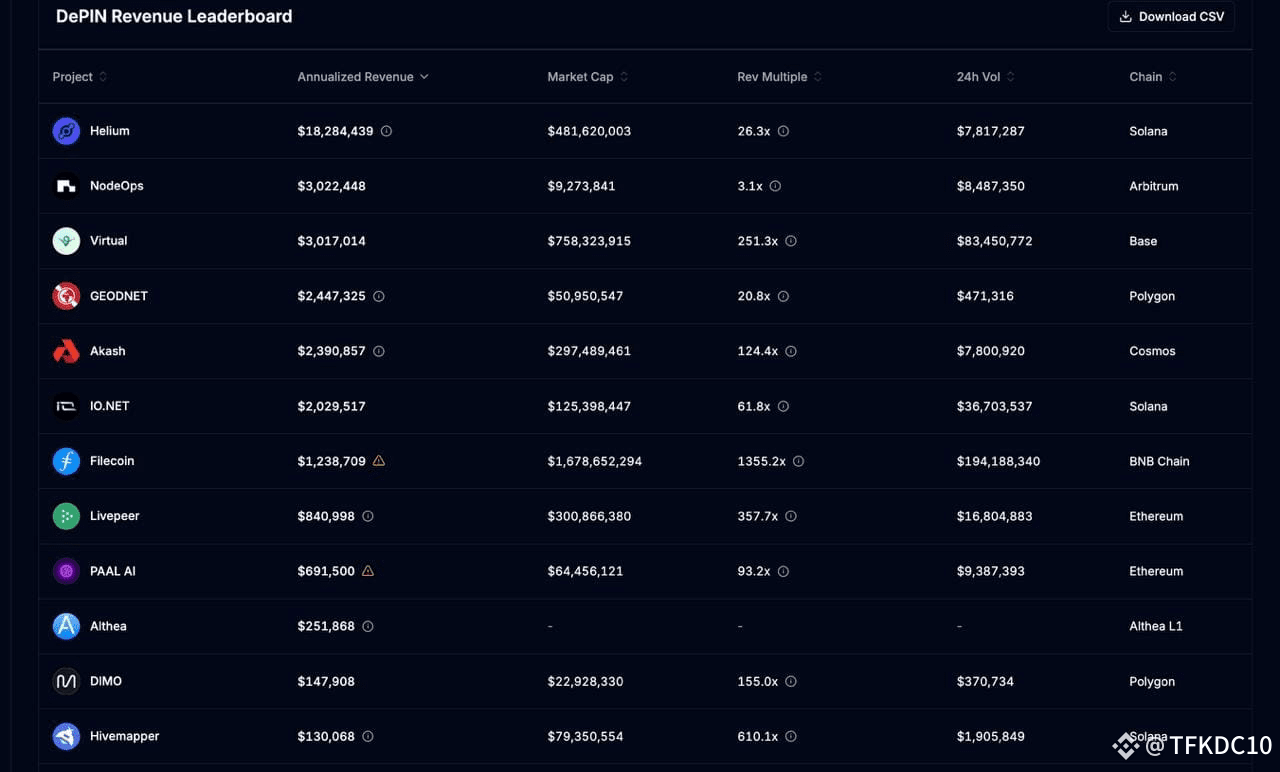This screenshot has width=1280, height=772.
Task: Sort by Annualized Revenue column header
Action: click(x=363, y=77)
